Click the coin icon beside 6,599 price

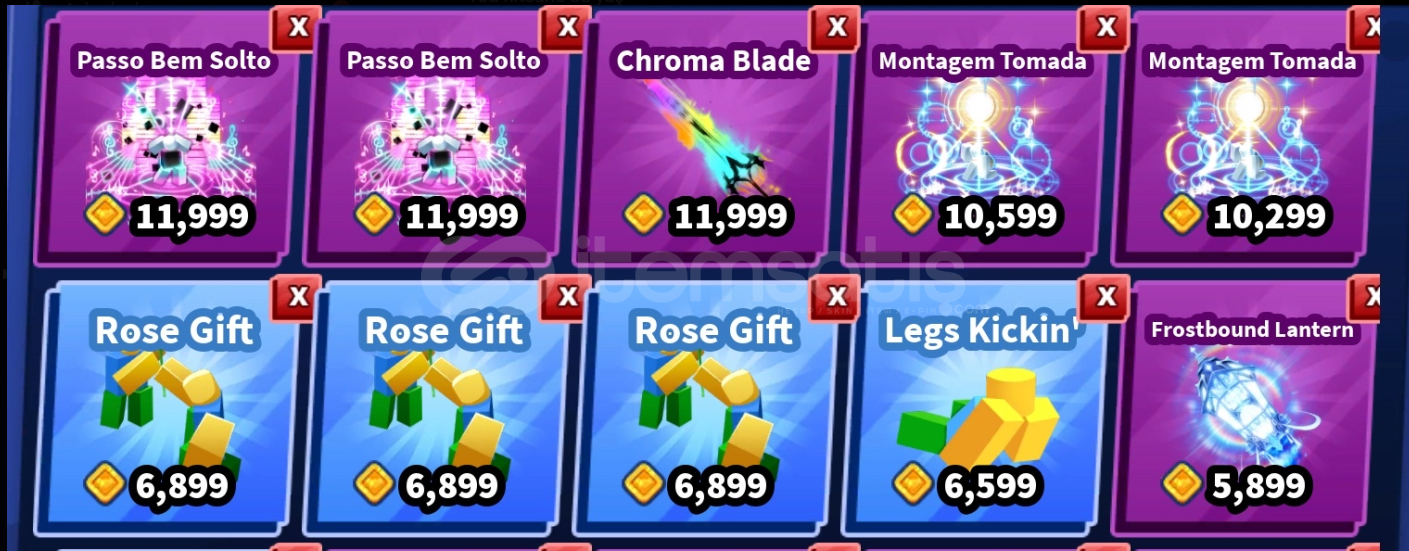[912, 485]
